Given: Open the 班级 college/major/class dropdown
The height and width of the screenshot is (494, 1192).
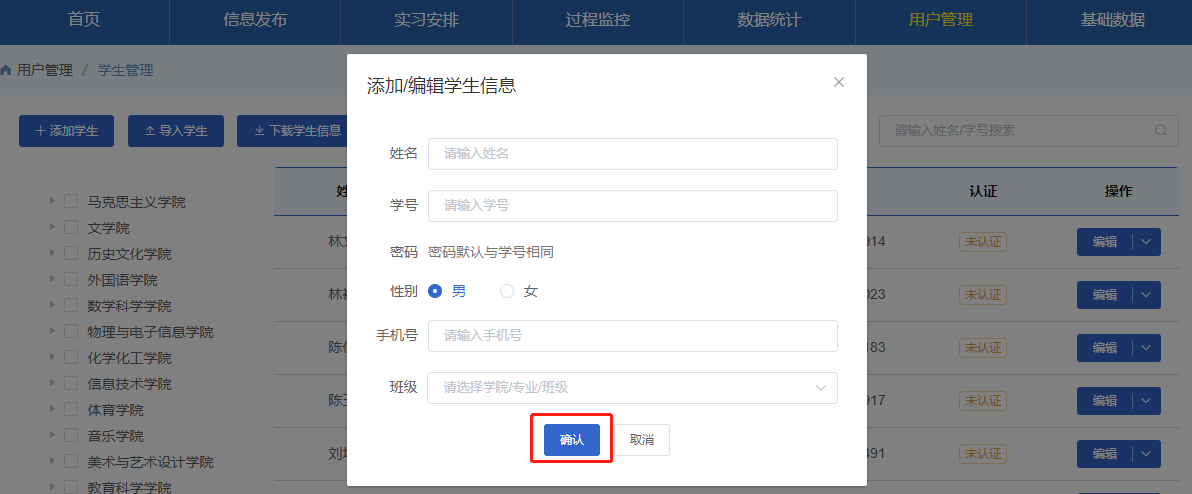Looking at the screenshot, I should pos(632,388).
